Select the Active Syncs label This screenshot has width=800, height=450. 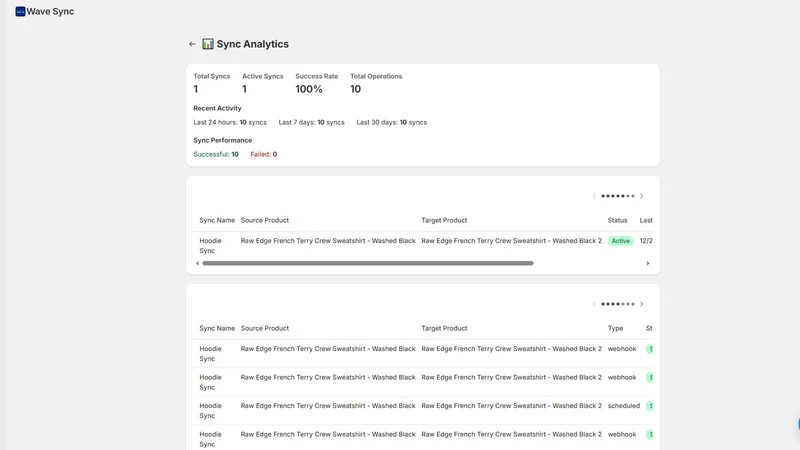point(263,76)
